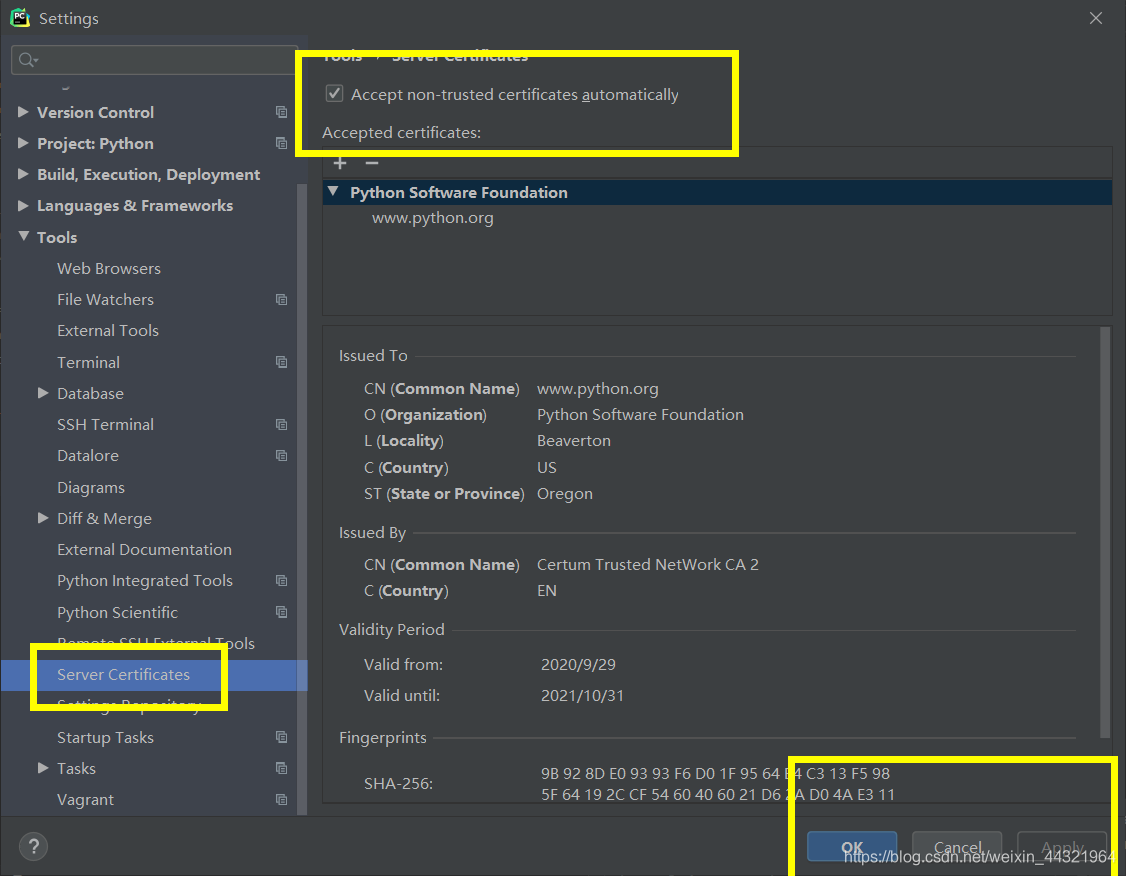
Task: Click the search magnifier icon
Action: (27, 60)
